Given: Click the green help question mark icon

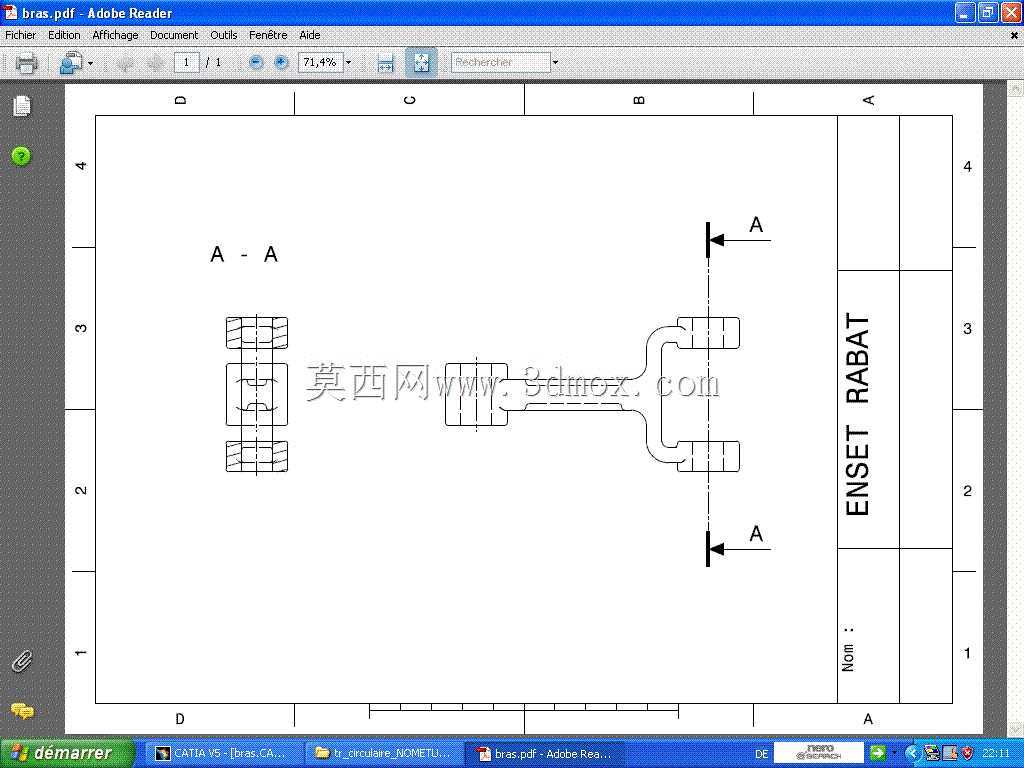Looking at the screenshot, I should click(22, 156).
